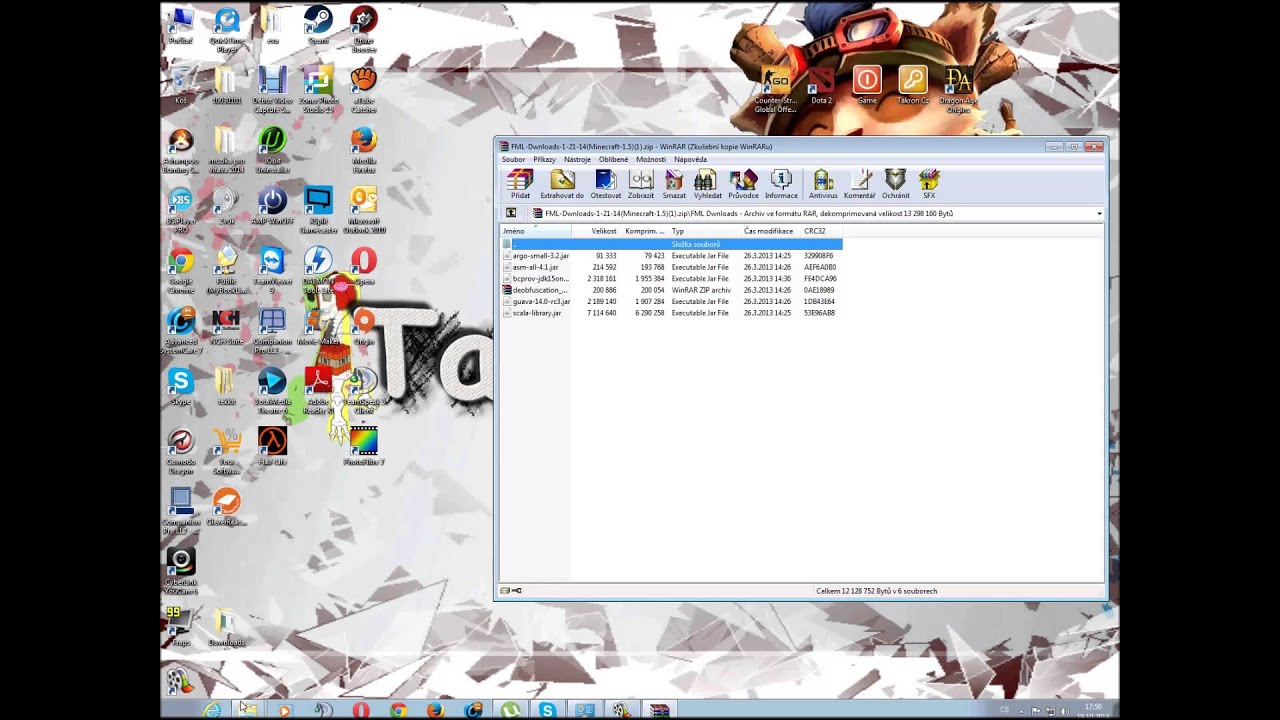1280x720 pixels.
Task: Sort files by the Jméno column header
Action: point(536,231)
